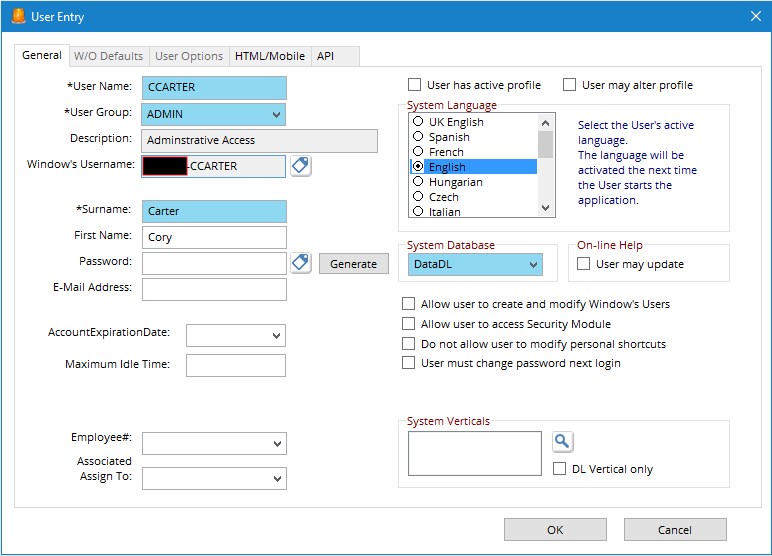The height and width of the screenshot is (556, 772).
Task: Switch to the HTML/Mobile tab
Action: click(270, 56)
